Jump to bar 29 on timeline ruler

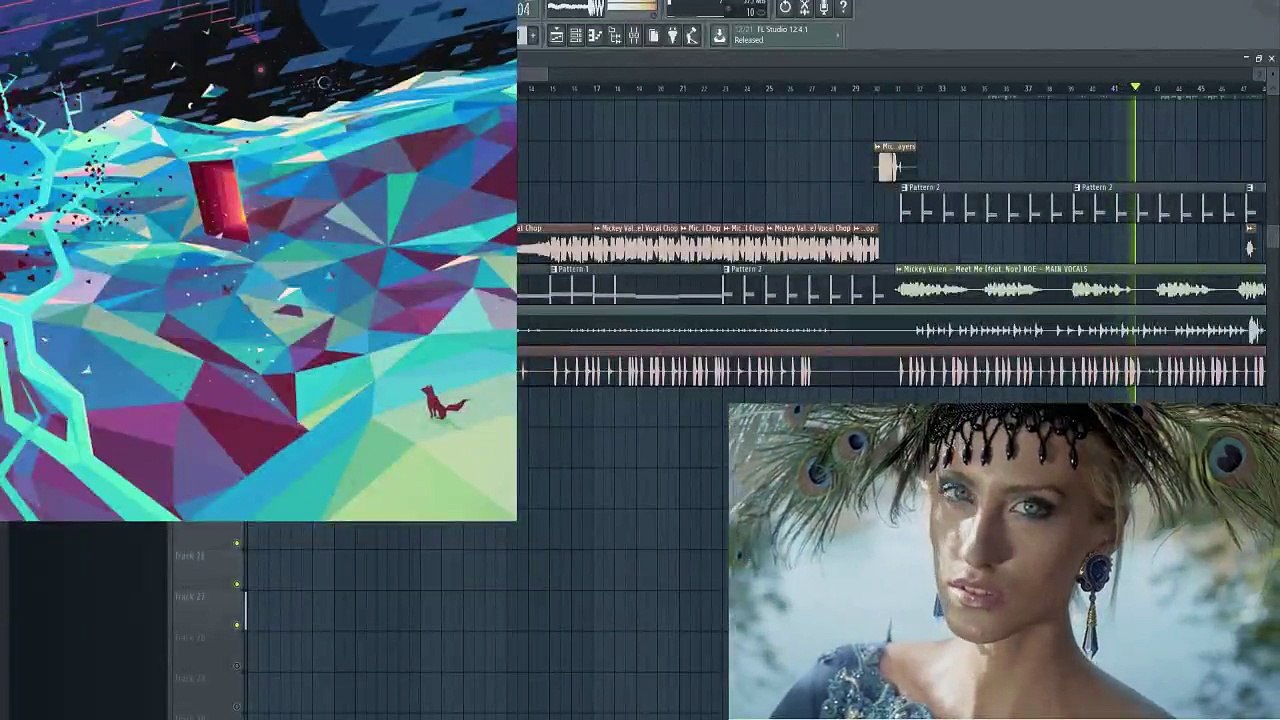[855, 89]
